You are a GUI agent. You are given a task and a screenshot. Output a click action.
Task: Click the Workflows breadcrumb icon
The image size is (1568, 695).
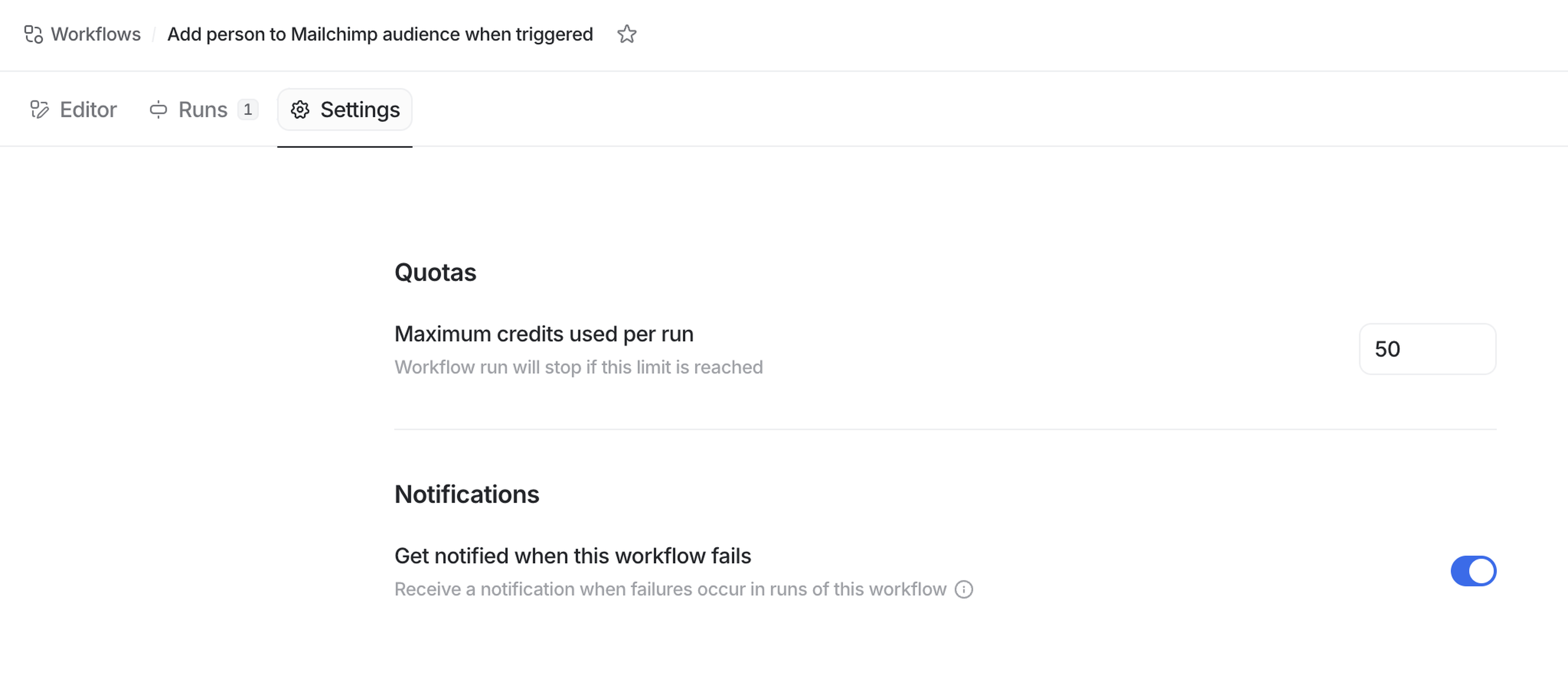pos(33,35)
